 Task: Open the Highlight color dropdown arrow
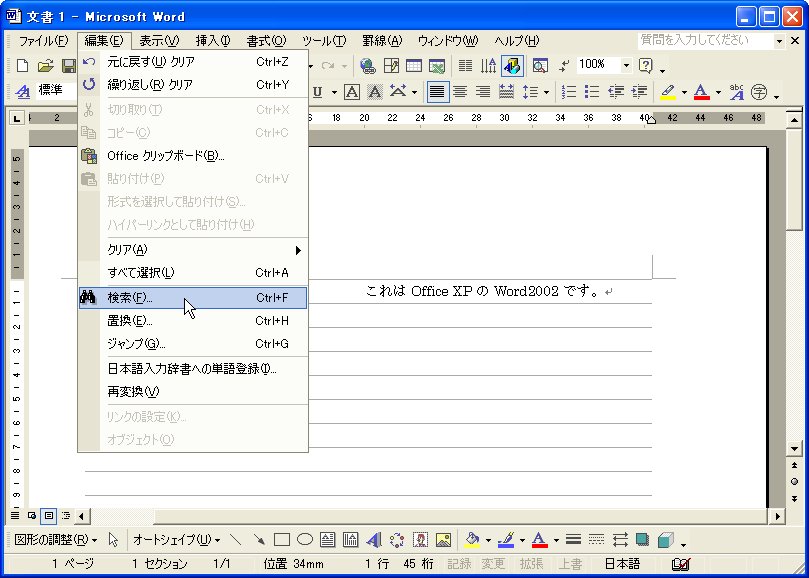pos(684,93)
